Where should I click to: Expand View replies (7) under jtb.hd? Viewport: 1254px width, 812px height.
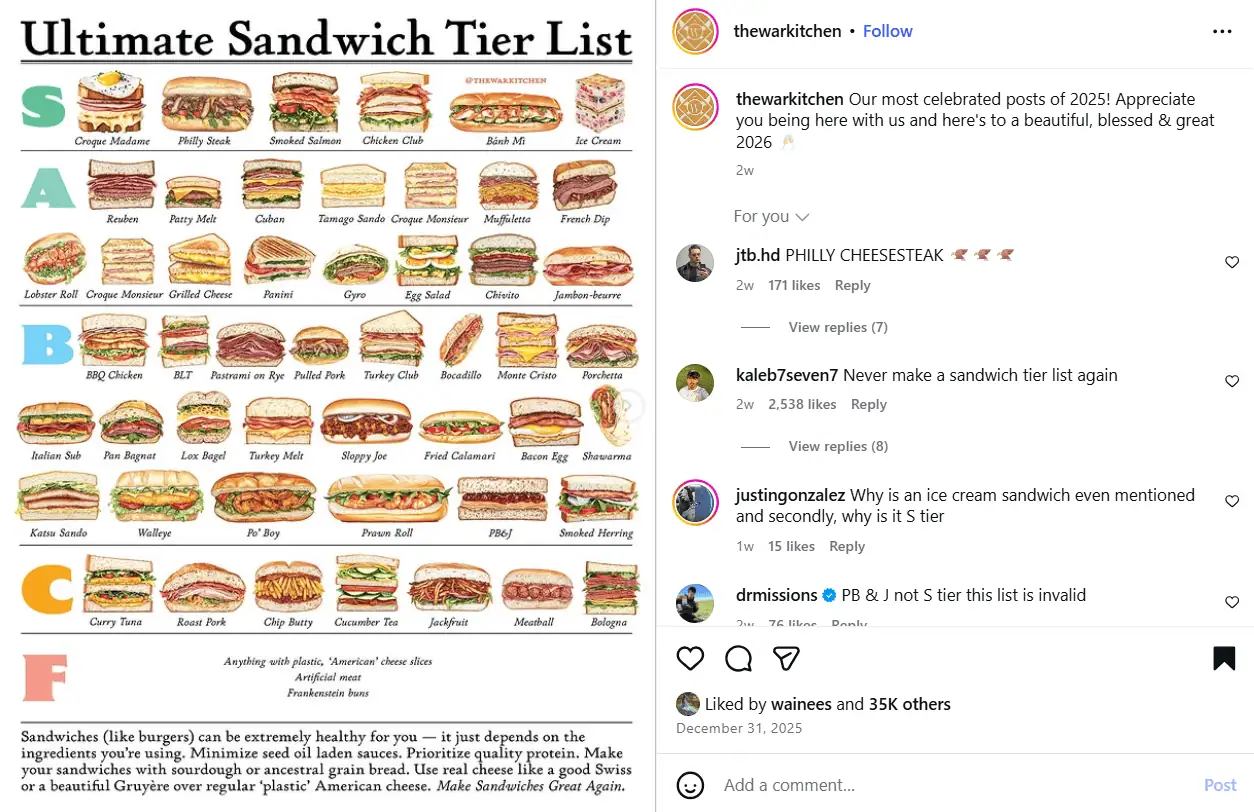(x=837, y=327)
